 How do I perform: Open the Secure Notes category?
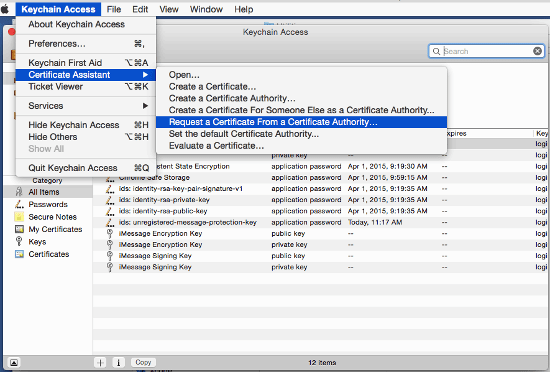(x=52, y=217)
